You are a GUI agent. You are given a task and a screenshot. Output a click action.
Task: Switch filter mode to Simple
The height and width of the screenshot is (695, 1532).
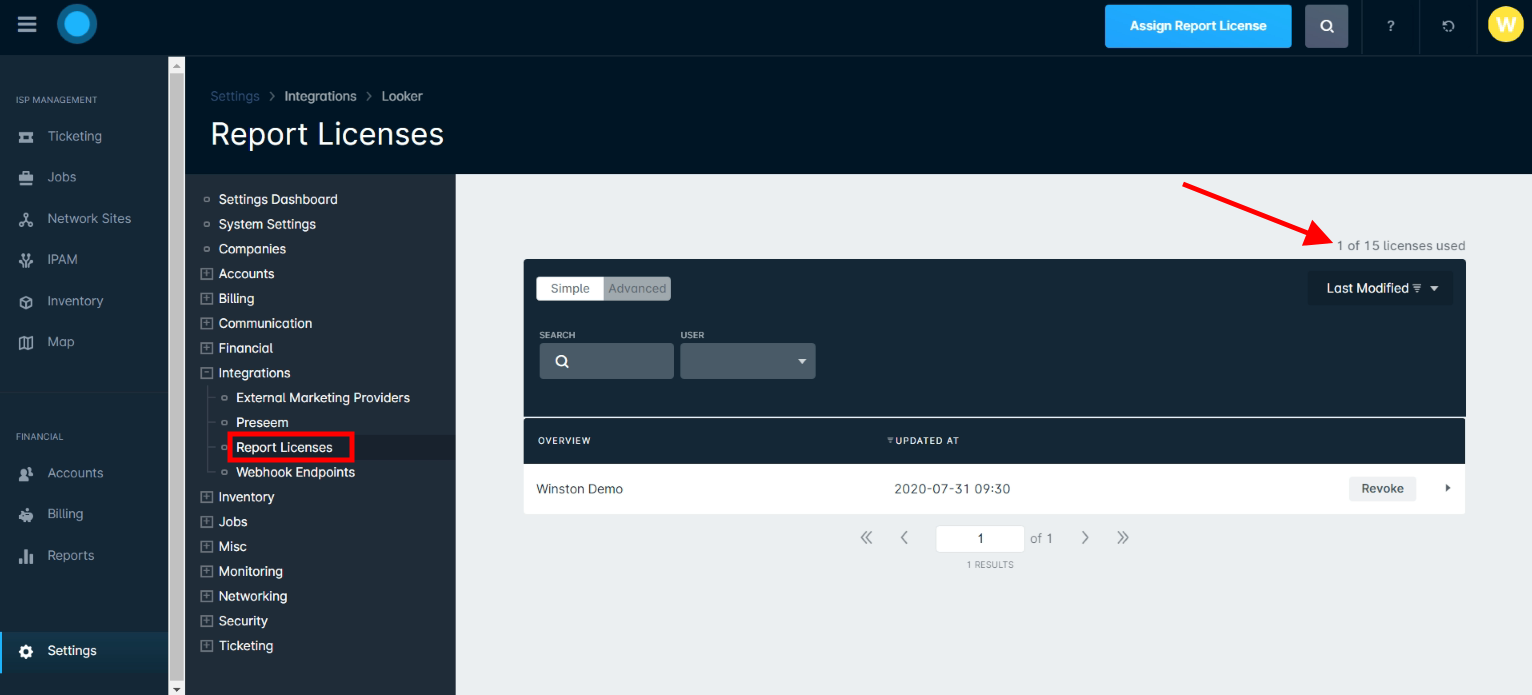[x=570, y=288]
